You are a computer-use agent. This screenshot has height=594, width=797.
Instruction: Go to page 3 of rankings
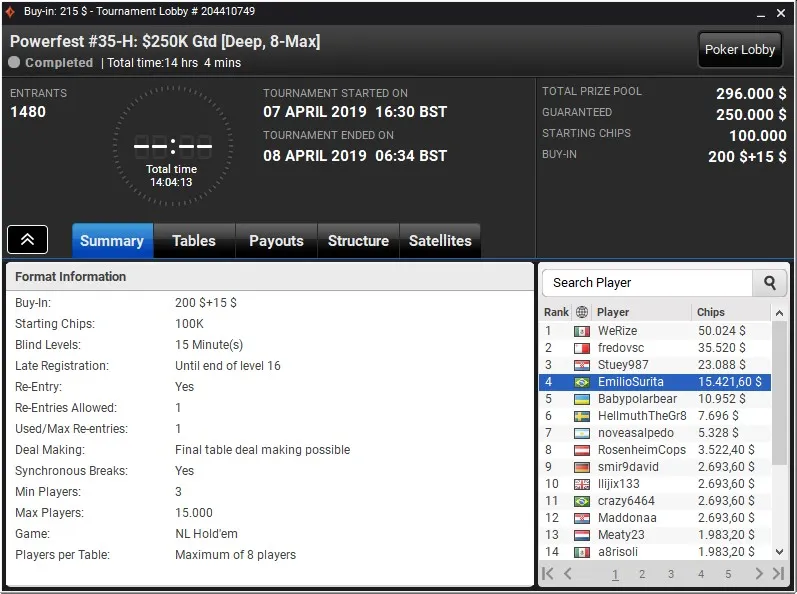[x=671, y=574]
